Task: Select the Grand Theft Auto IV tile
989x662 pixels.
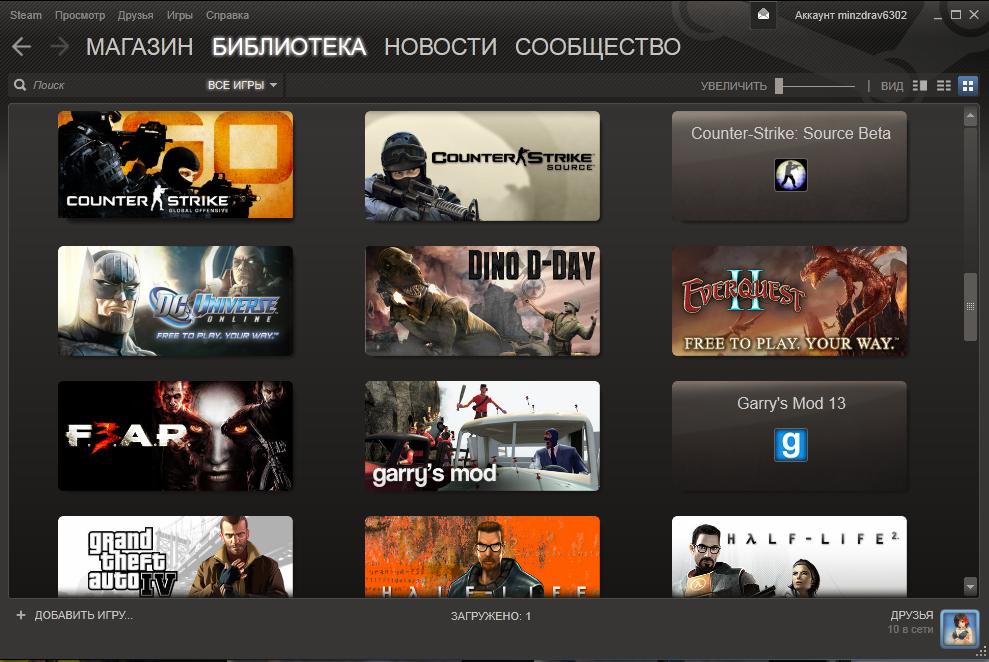Action: click(x=175, y=557)
